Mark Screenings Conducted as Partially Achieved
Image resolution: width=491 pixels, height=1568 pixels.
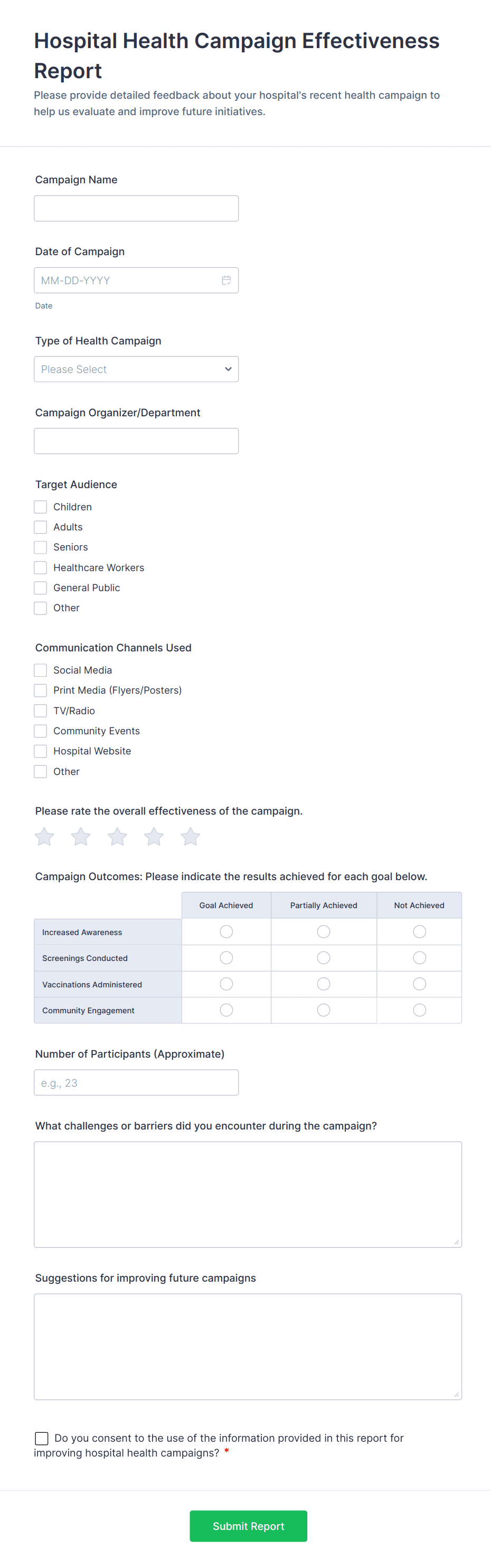pyautogui.click(x=324, y=957)
